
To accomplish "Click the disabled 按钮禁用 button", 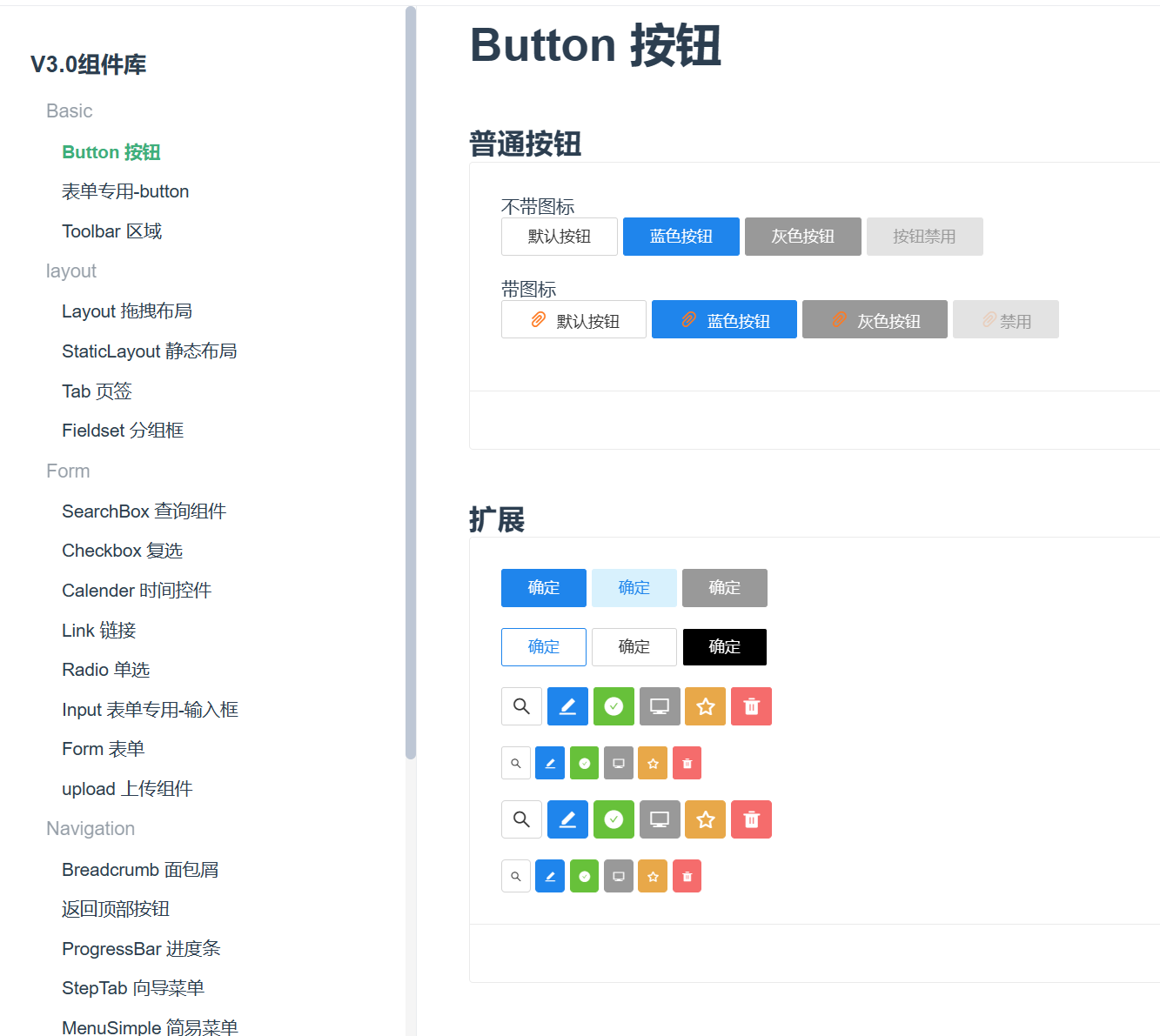I will pos(925,237).
